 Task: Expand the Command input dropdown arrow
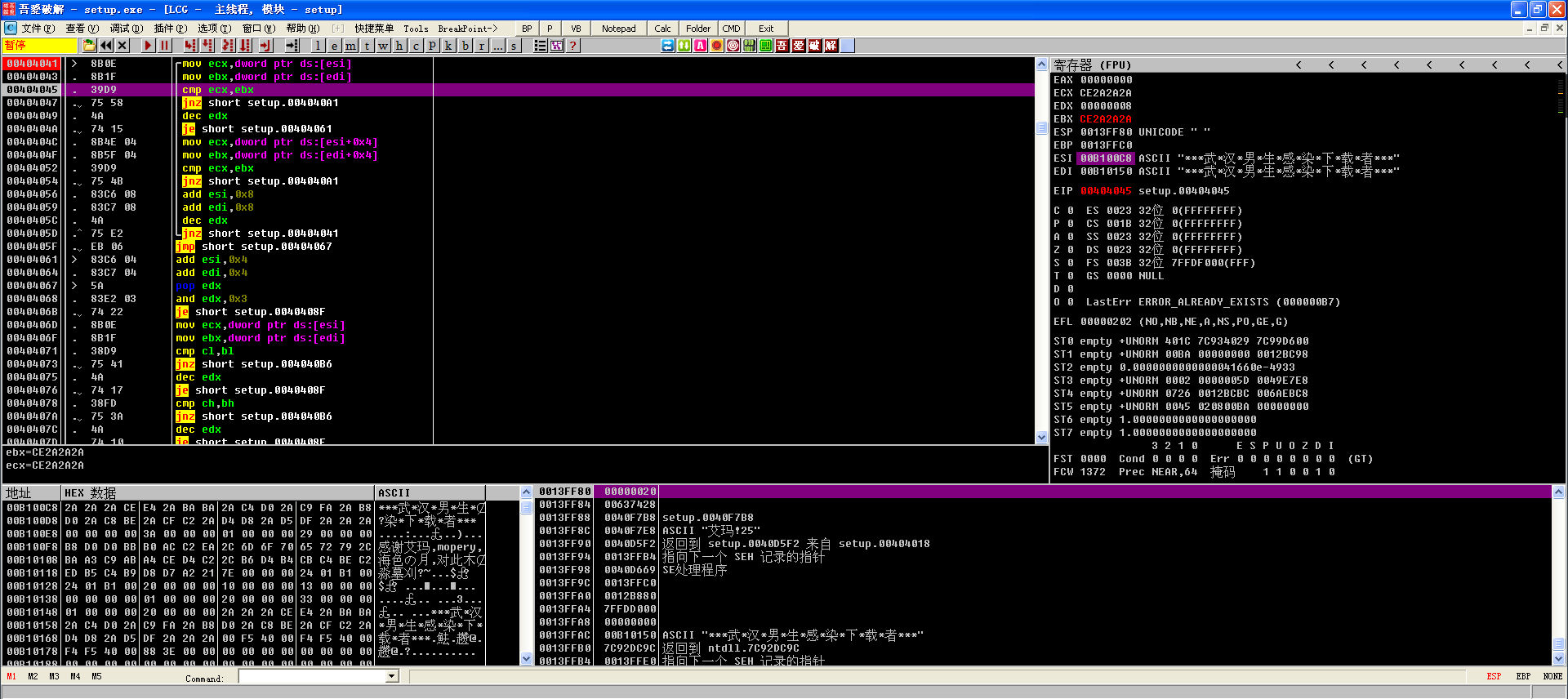tap(392, 676)
